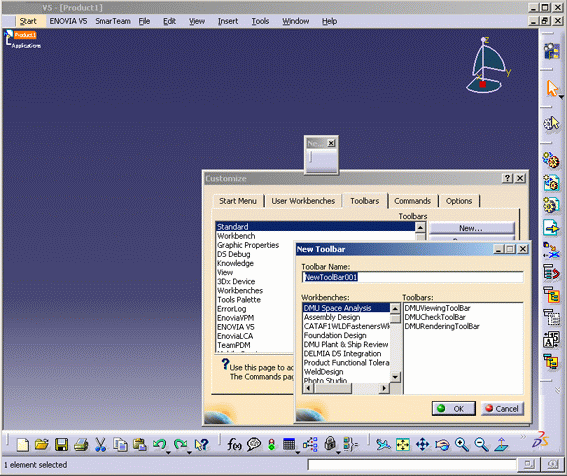Click the Fit All In icon
This screenshot has width=567, height=476.
tap(402, 444)
